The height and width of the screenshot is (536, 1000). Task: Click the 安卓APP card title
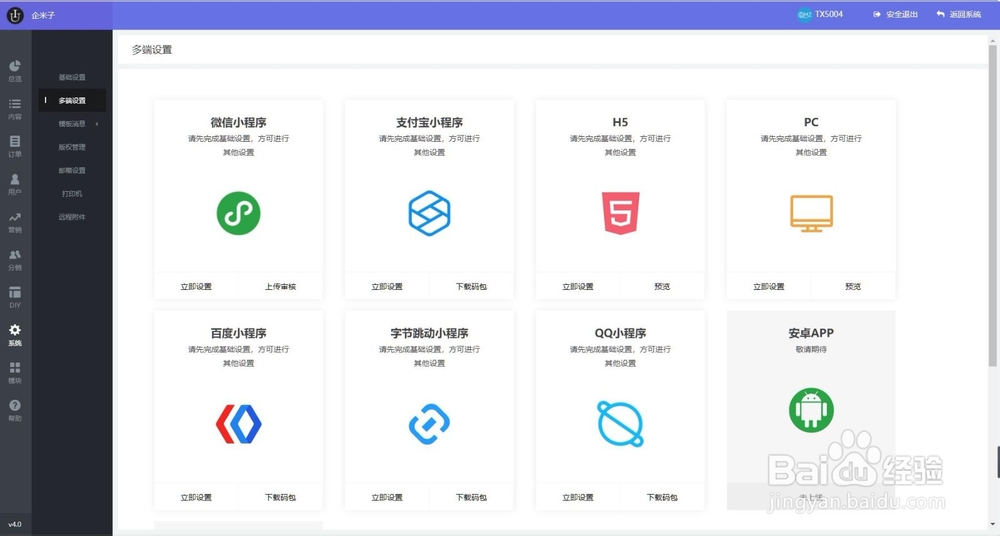811,333
